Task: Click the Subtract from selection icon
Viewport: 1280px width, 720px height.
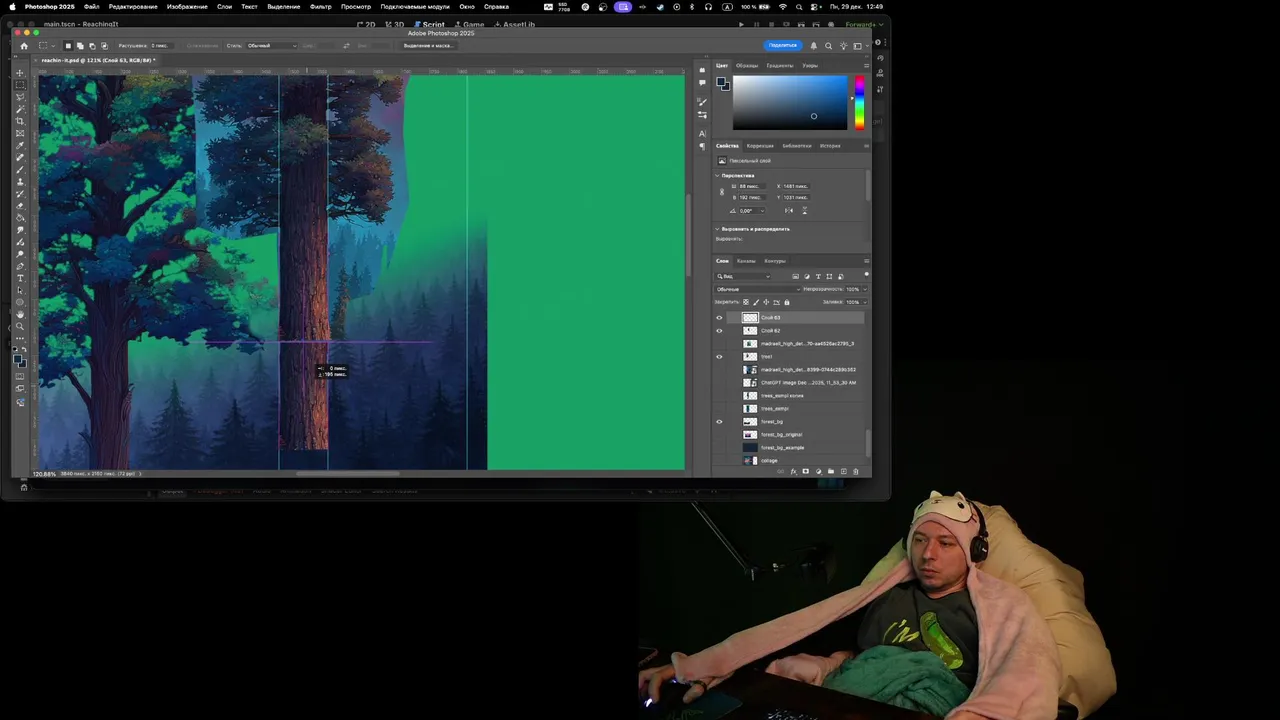Action: pyautogui.click(x=92, y=45)
